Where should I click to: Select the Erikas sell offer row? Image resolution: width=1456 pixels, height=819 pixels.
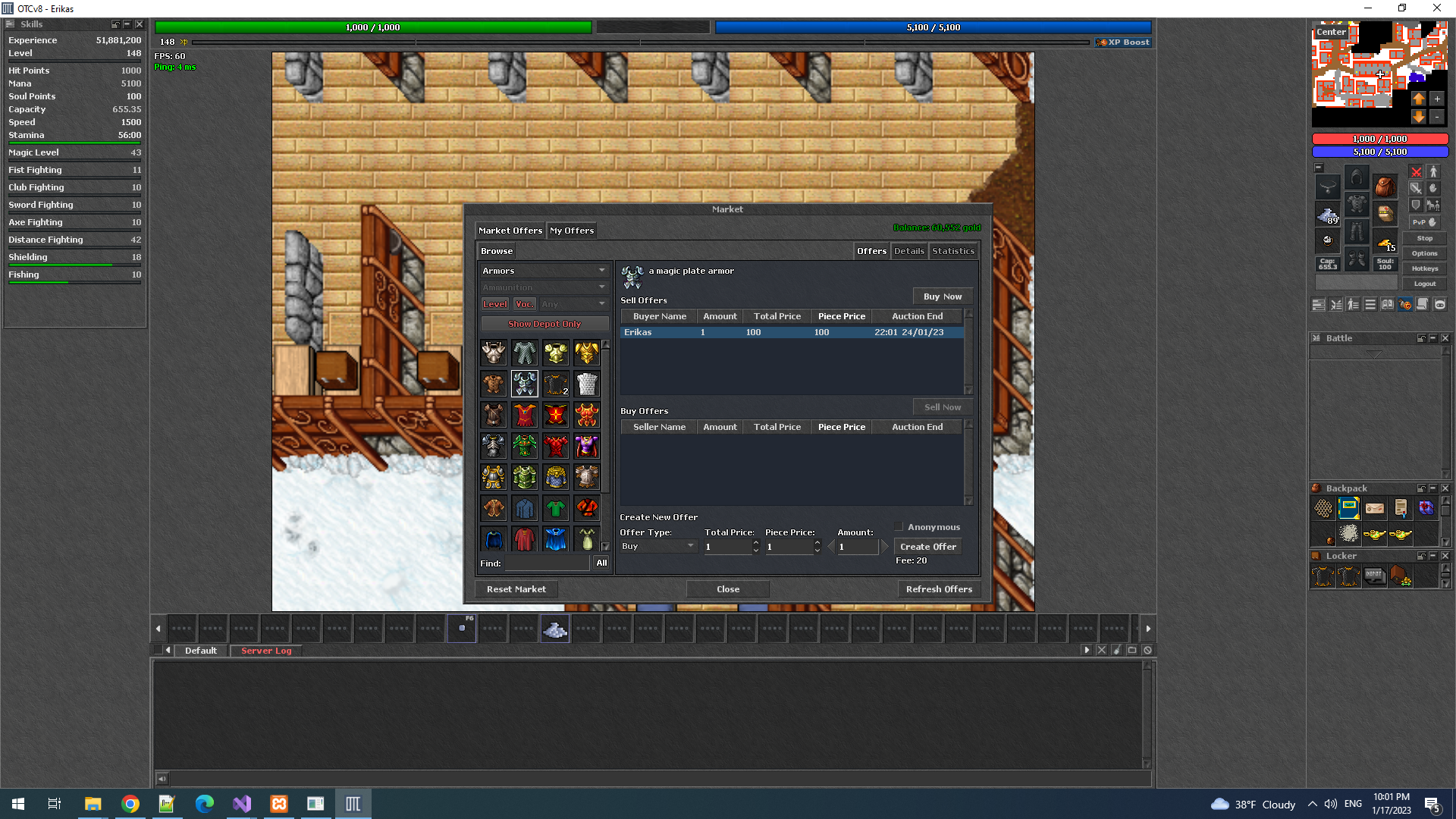[x=792, y=332]
